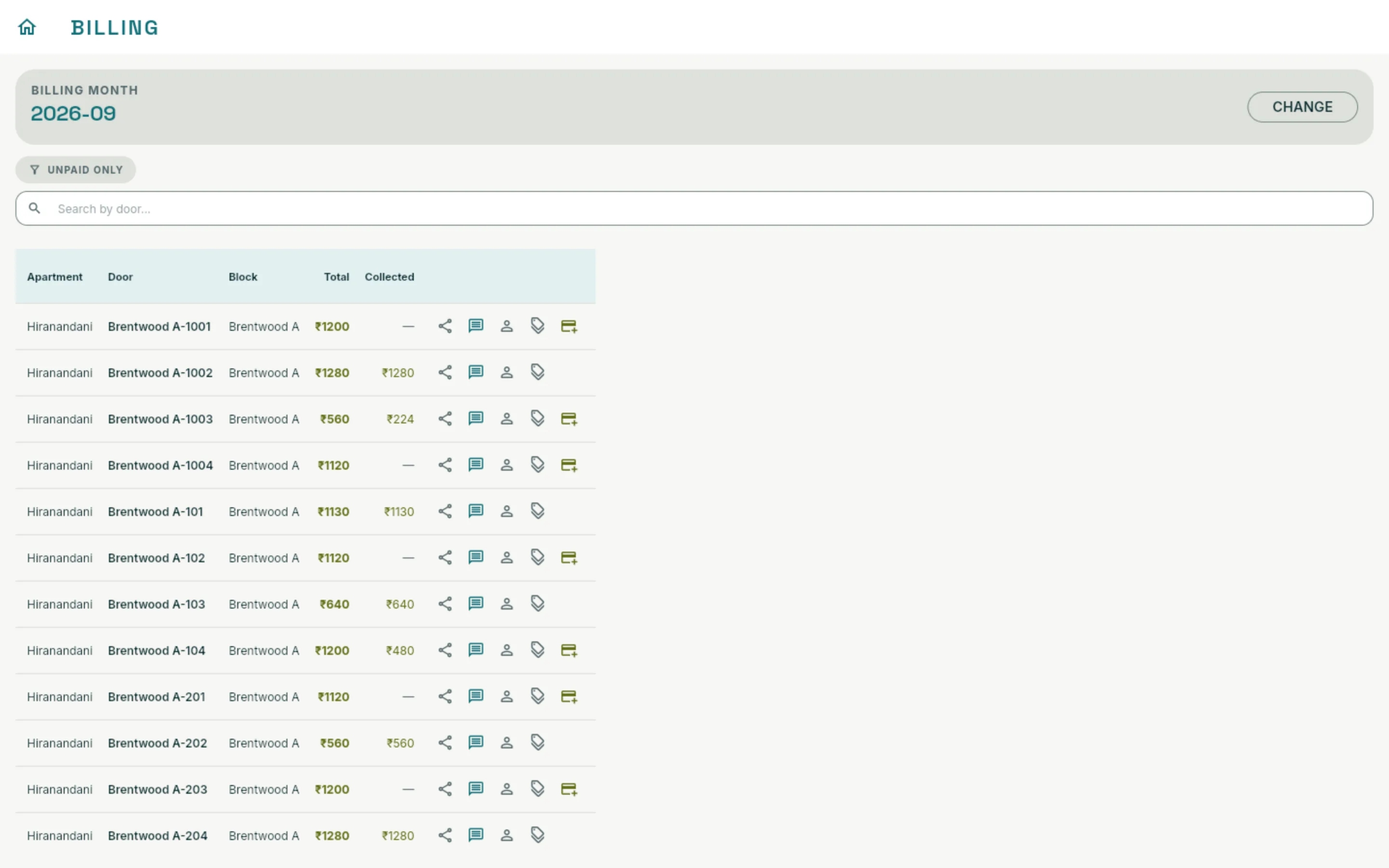Open message icon for Brentwood A-201
The height and width of the screenshot is (868, 1389).
click(476, 696)
